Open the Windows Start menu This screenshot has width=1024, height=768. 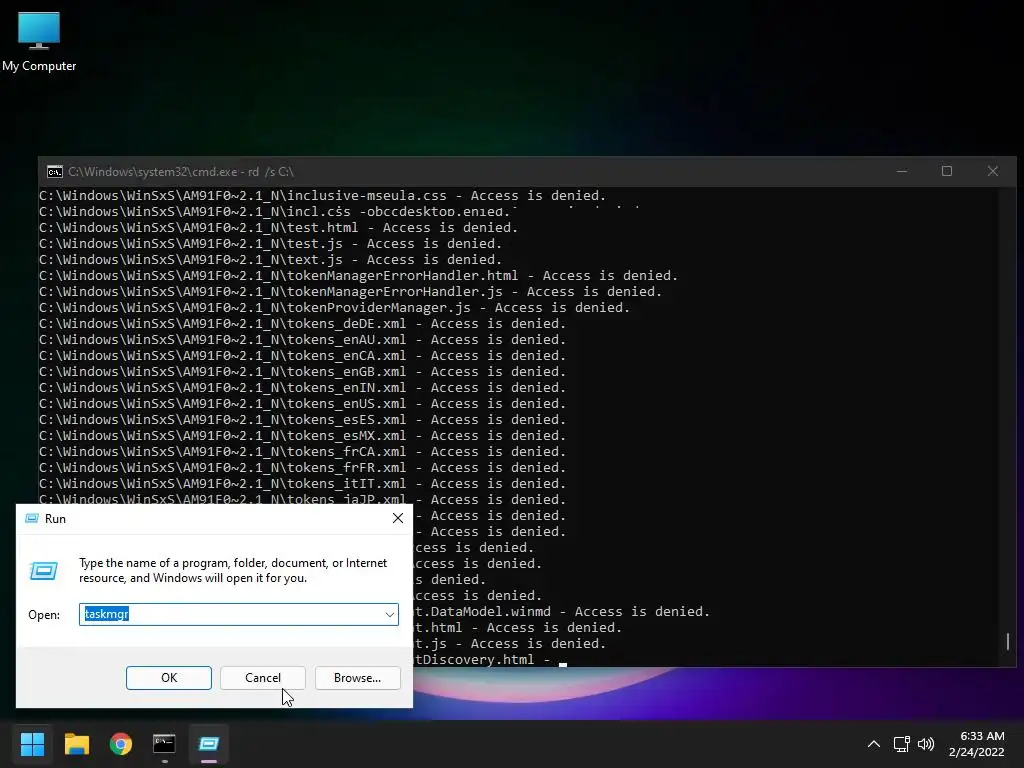(32, 743)
